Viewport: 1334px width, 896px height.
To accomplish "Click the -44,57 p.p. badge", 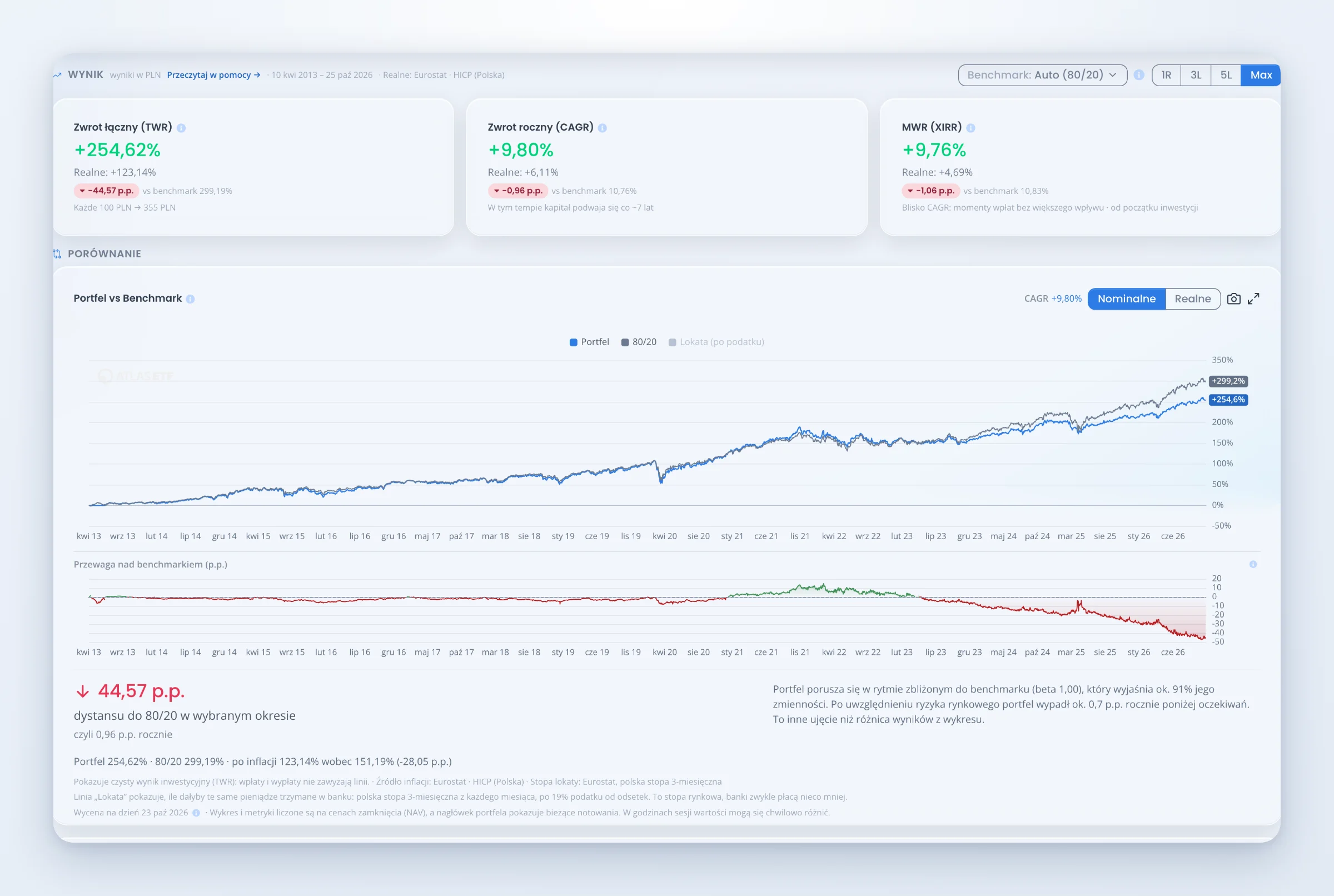I will point(106,191).
